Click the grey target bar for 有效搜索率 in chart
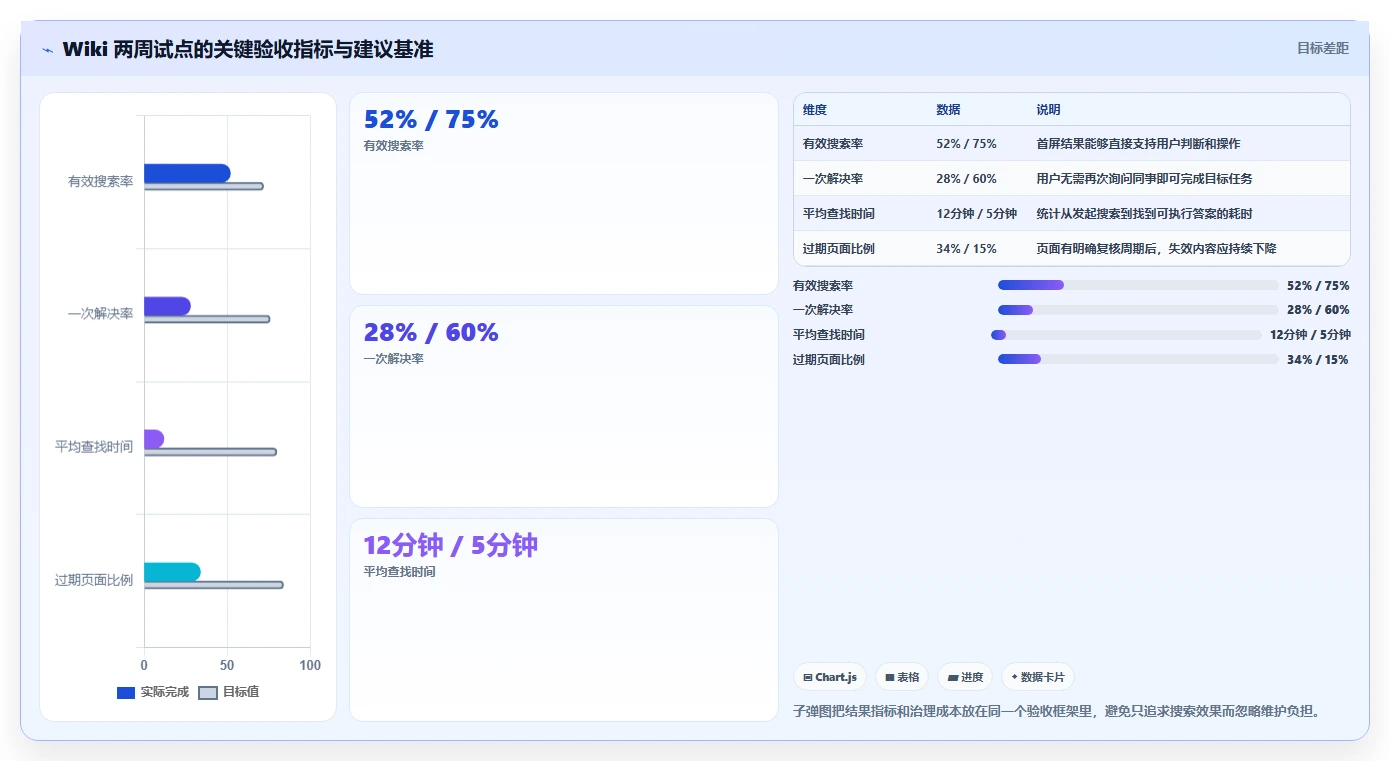This screenshot has width=1390, height=761. tap(204, 187)
